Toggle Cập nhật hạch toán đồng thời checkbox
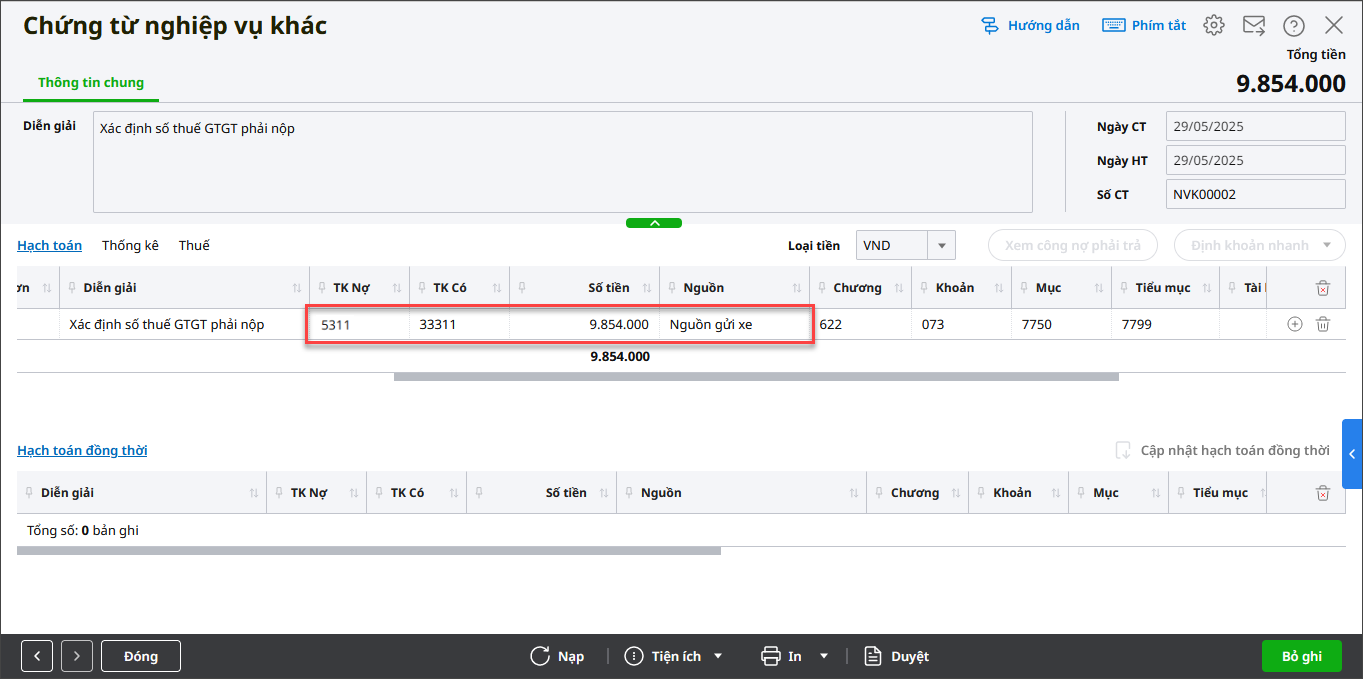The image size is (1363, 679). [x=1123, y=451]
